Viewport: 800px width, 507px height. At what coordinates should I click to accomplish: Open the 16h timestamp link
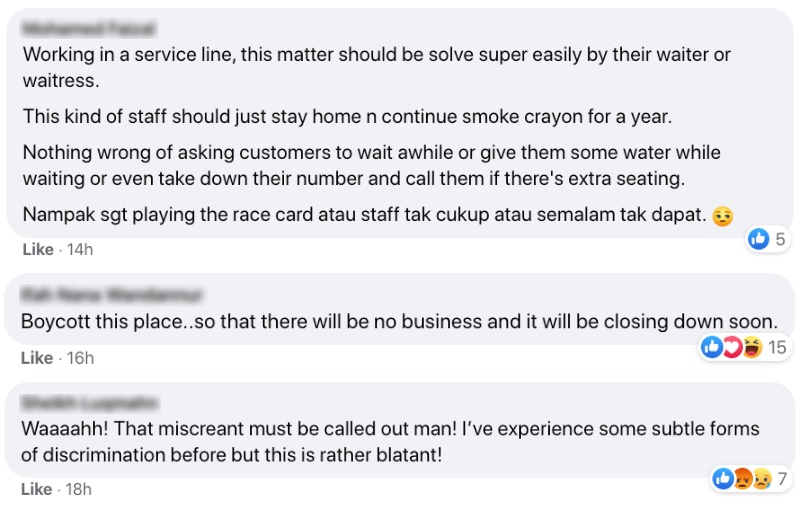[80, 358]
